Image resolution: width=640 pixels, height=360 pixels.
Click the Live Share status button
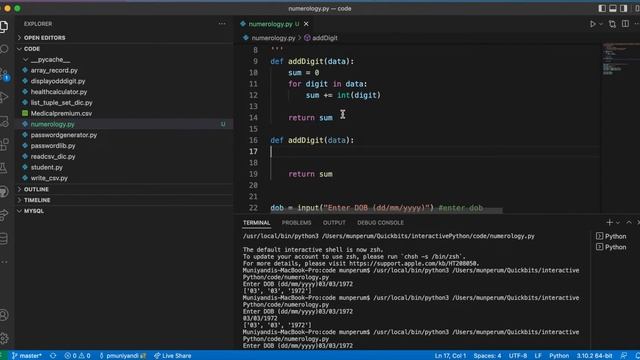coord(172,356)
